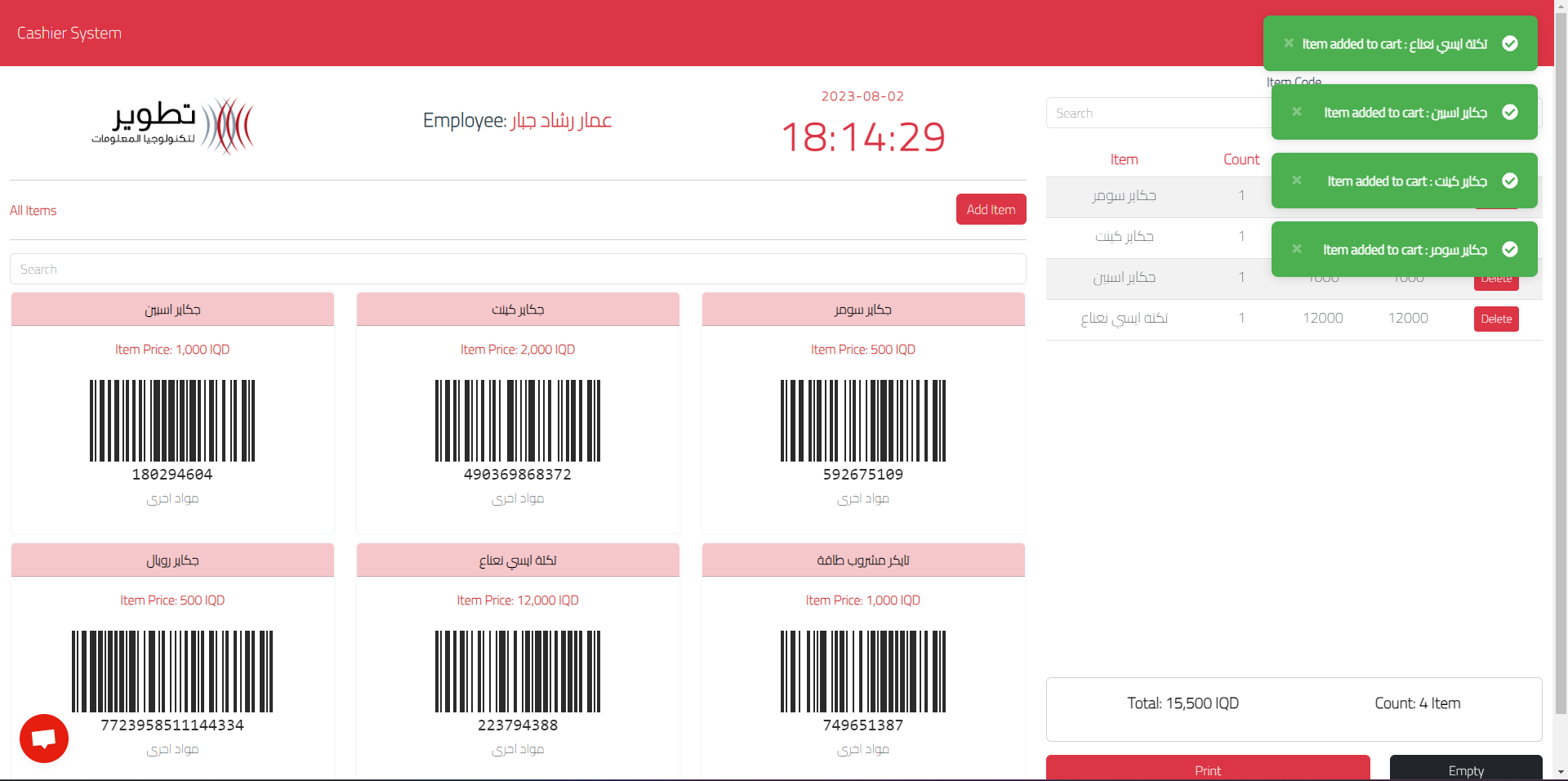Viewport: 1568px width, 781px height.
Task: Click the جكاير رويال card header
Action: [172, 560]
